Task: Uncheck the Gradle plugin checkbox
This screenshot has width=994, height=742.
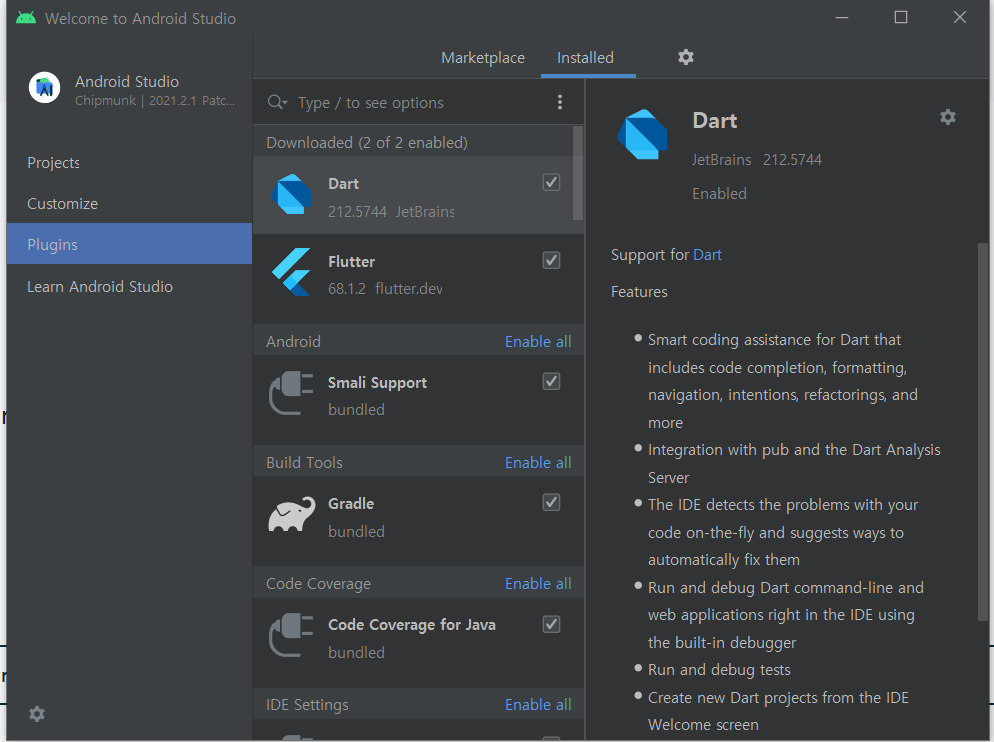Action: (552, 503)
